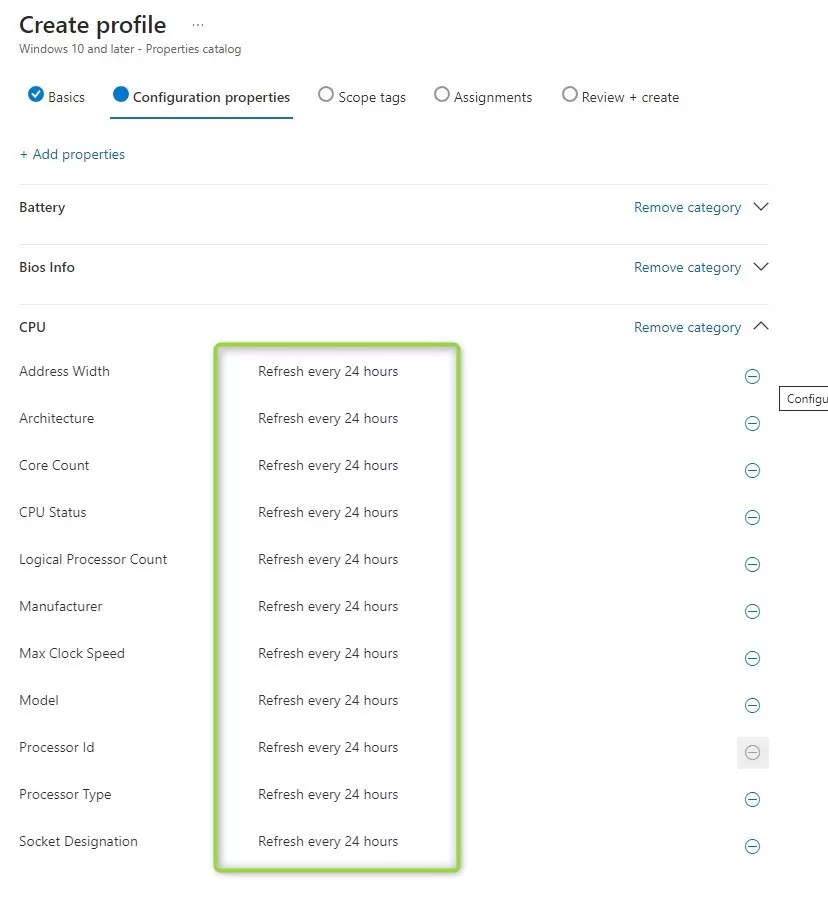This screenshot has width=828, height=913.
Task: Remove the Processor Id property
Action: (x=752, y=752)
